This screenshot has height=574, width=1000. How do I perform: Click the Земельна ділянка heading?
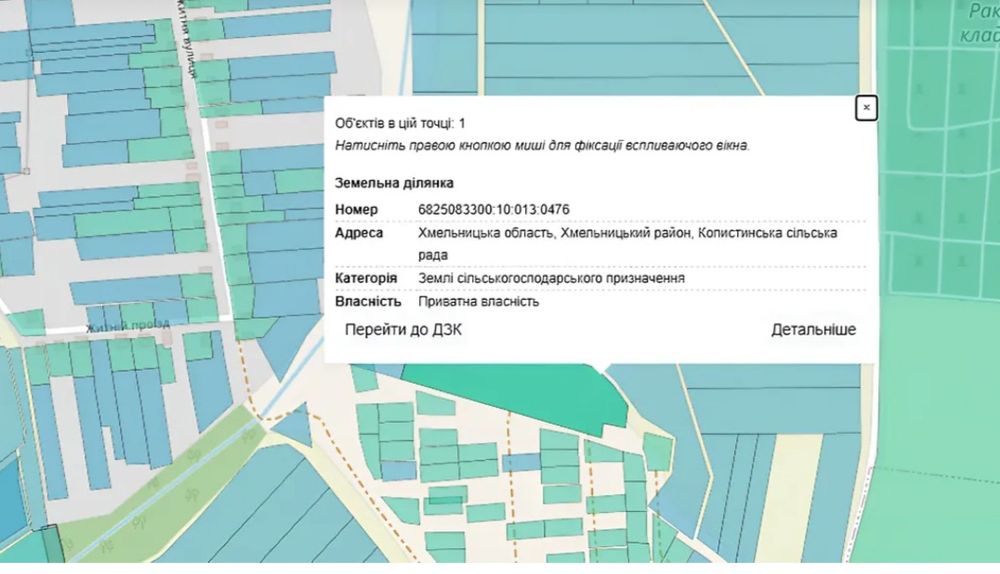point(394,183)
